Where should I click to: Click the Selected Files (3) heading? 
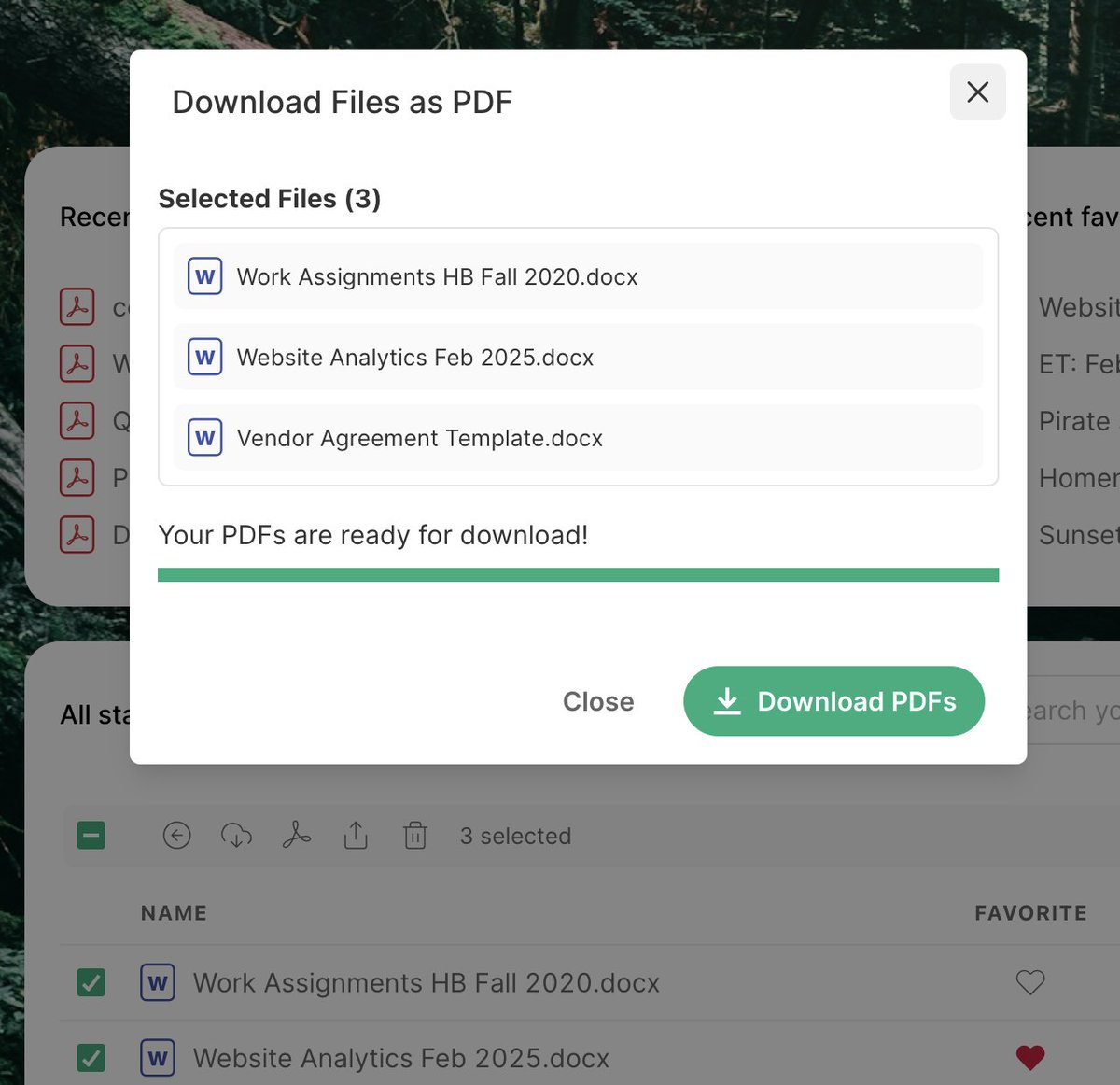tap(270, 198)
